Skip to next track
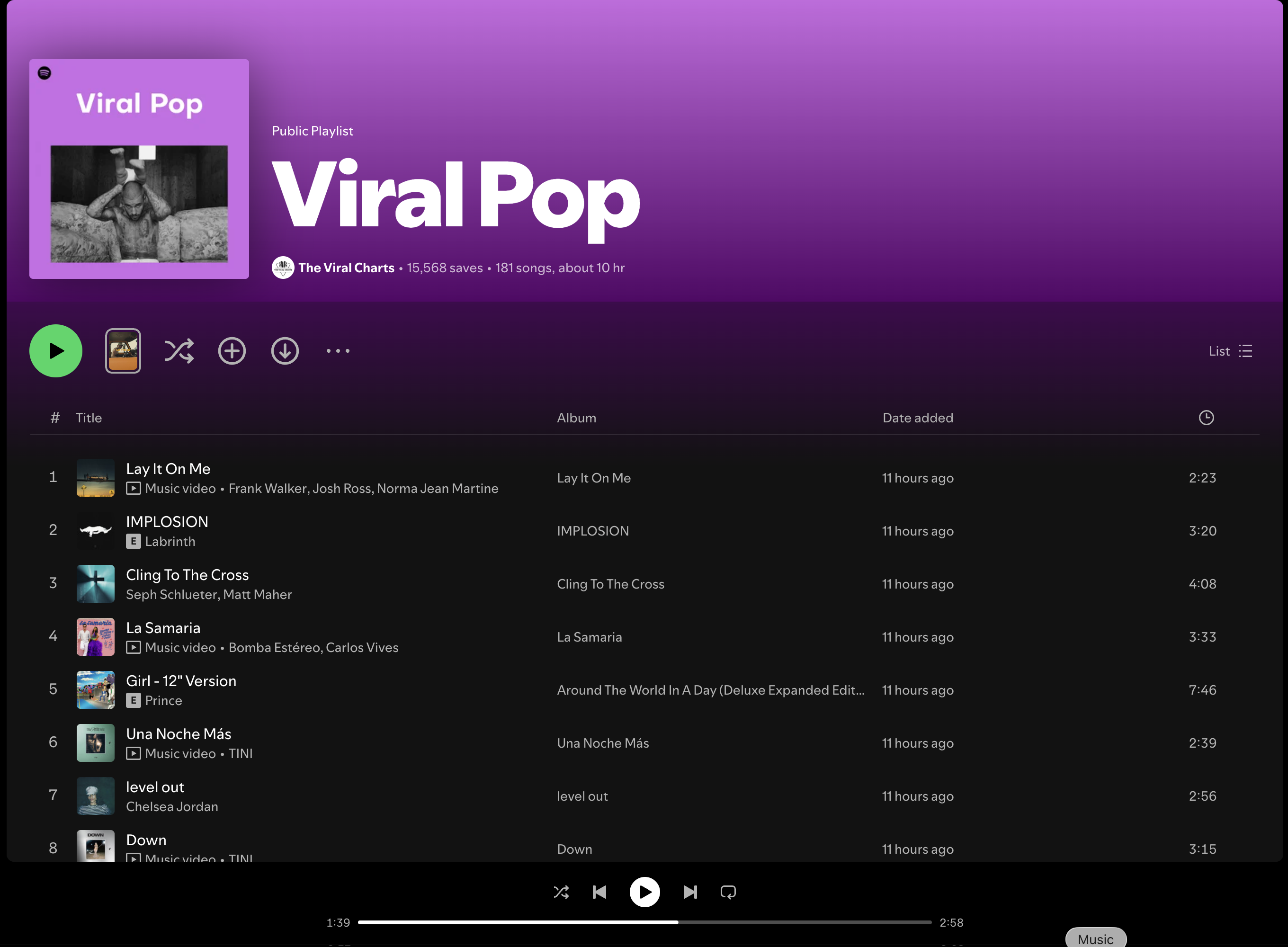 [x=690, y=892]
